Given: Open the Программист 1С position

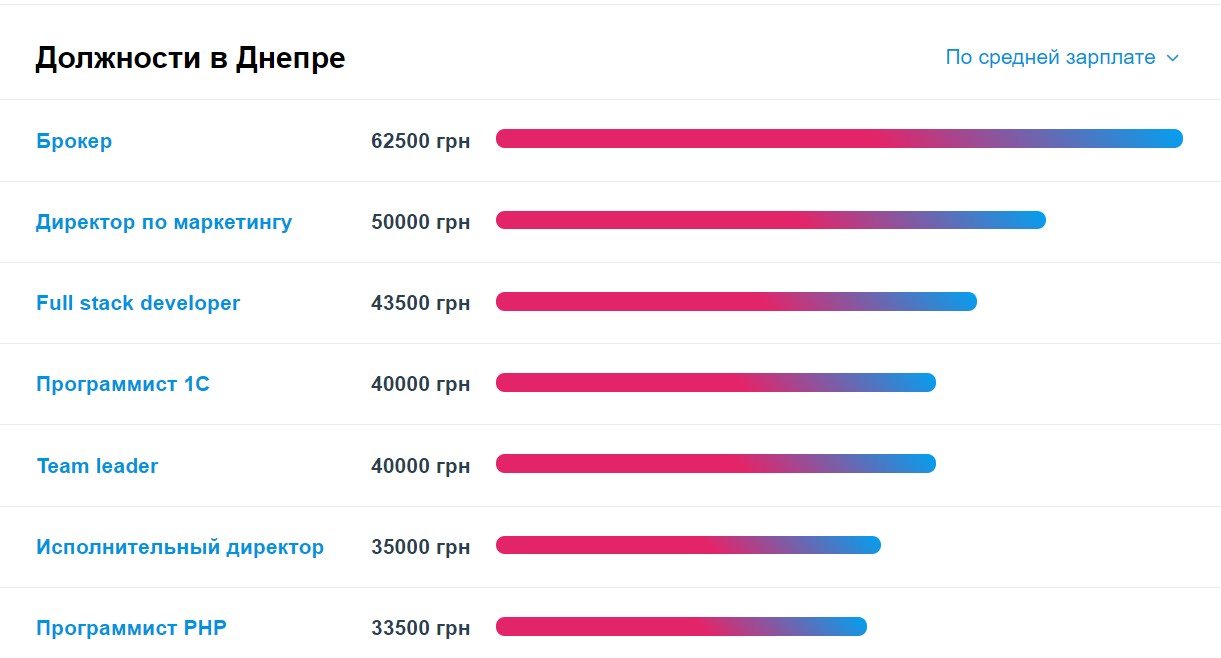Looking at the screenshot, I should [123, 384].
